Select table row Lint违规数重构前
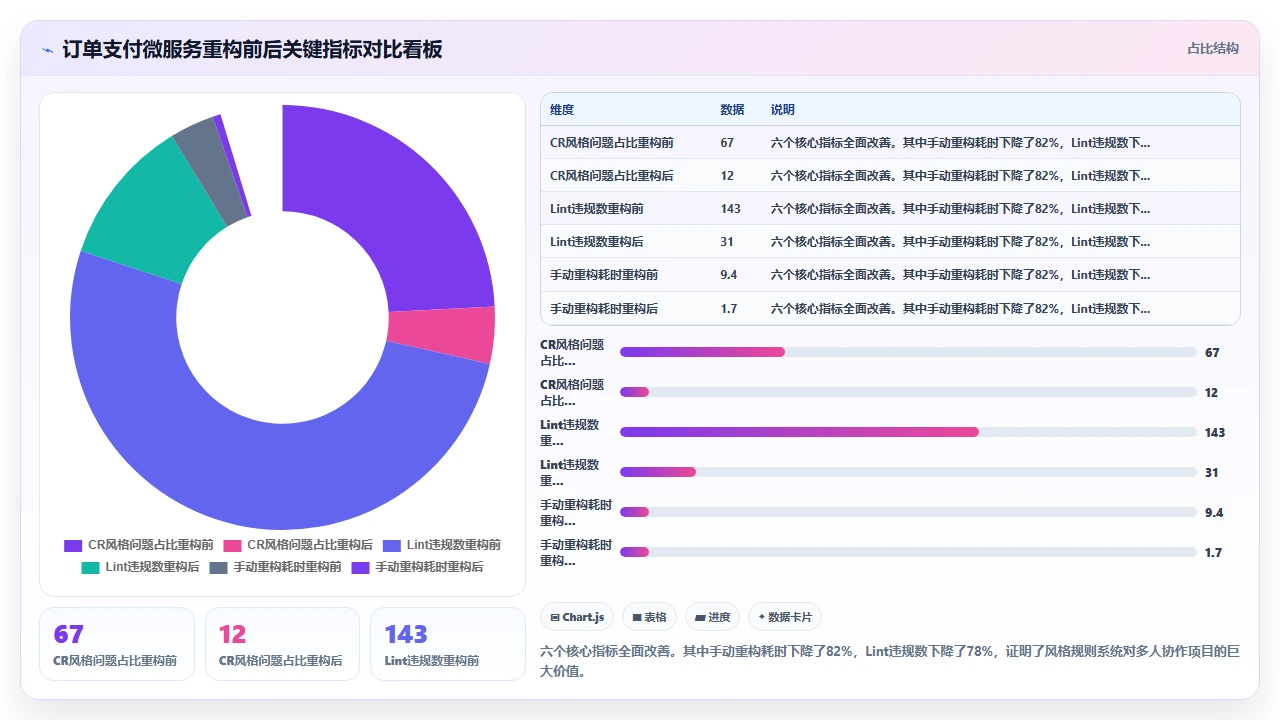This screenshot has height=720, width=1280. click(x=890, y=209)
